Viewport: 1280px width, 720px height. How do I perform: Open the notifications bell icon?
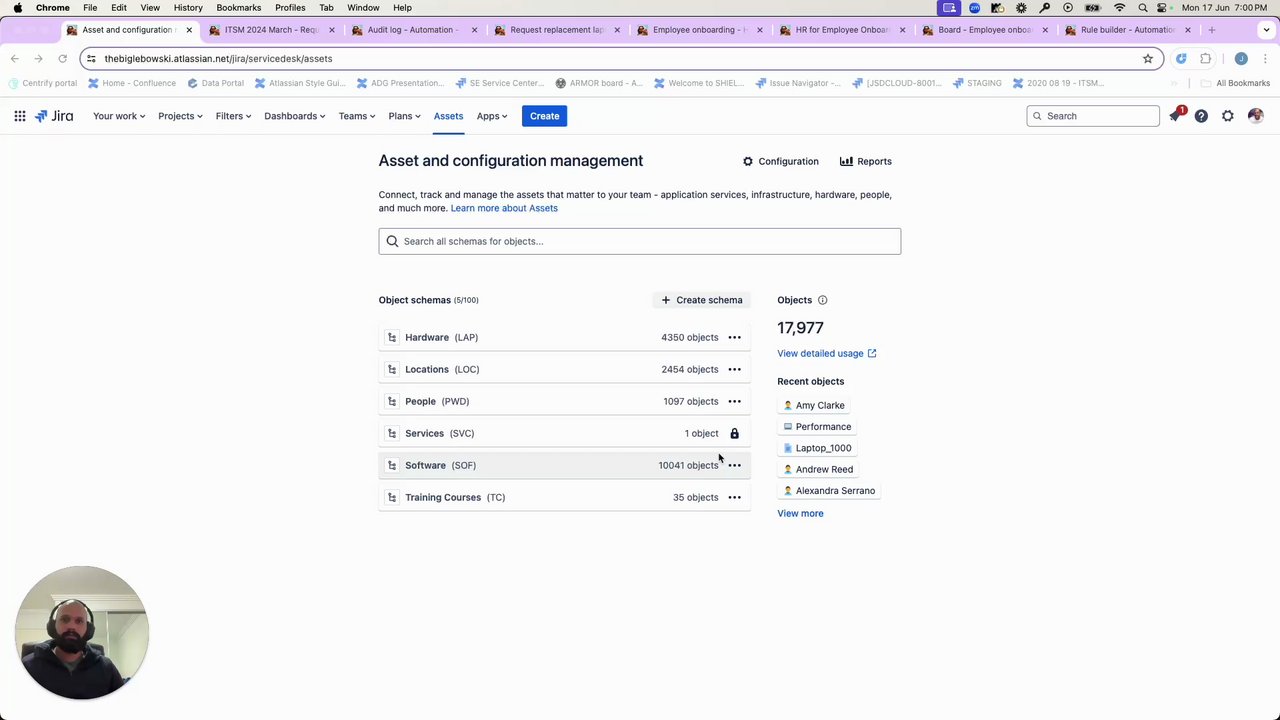pos(1176,116)
